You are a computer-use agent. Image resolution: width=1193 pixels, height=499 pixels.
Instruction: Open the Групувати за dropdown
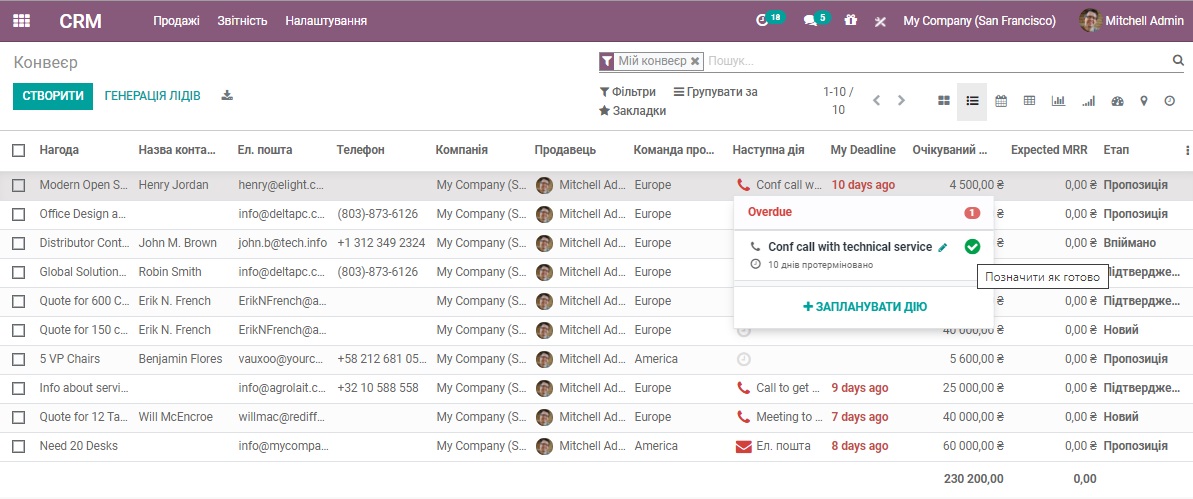[x=715, y=92]
